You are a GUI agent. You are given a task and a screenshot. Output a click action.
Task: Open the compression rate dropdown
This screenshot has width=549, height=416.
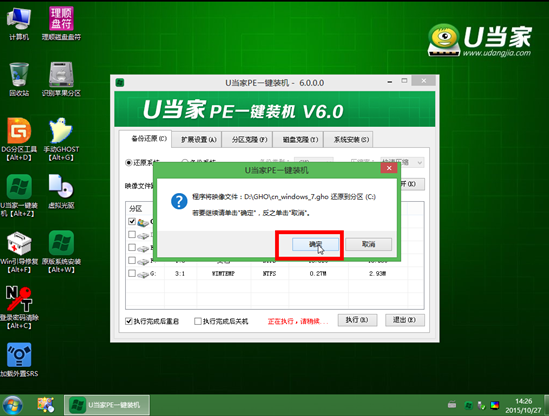tap(403, 162)
